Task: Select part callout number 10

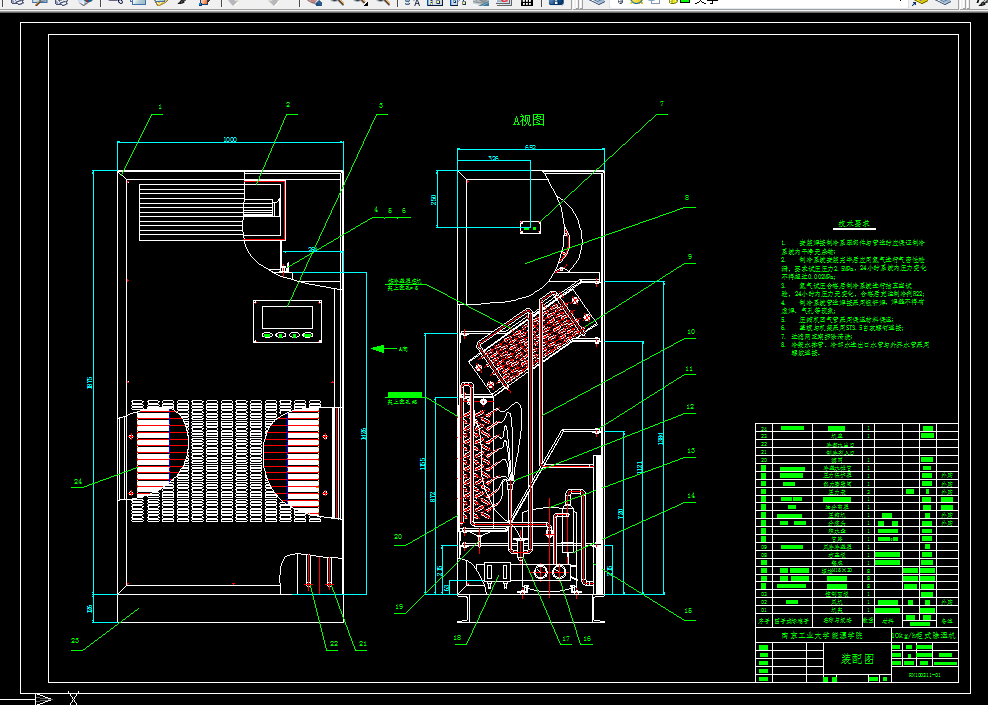Action: tap(691, 331)
